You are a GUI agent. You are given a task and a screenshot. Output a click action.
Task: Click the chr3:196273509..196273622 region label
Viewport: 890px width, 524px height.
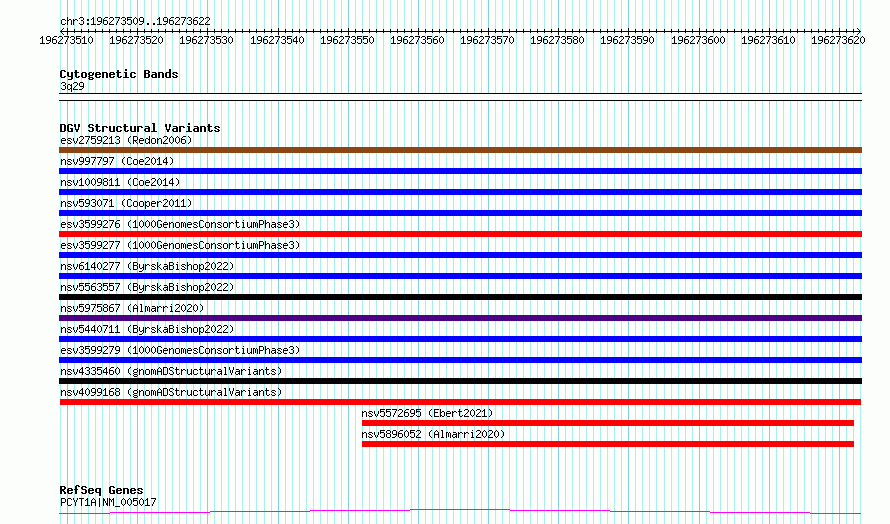pyautogui.click(x=135, y=21)
